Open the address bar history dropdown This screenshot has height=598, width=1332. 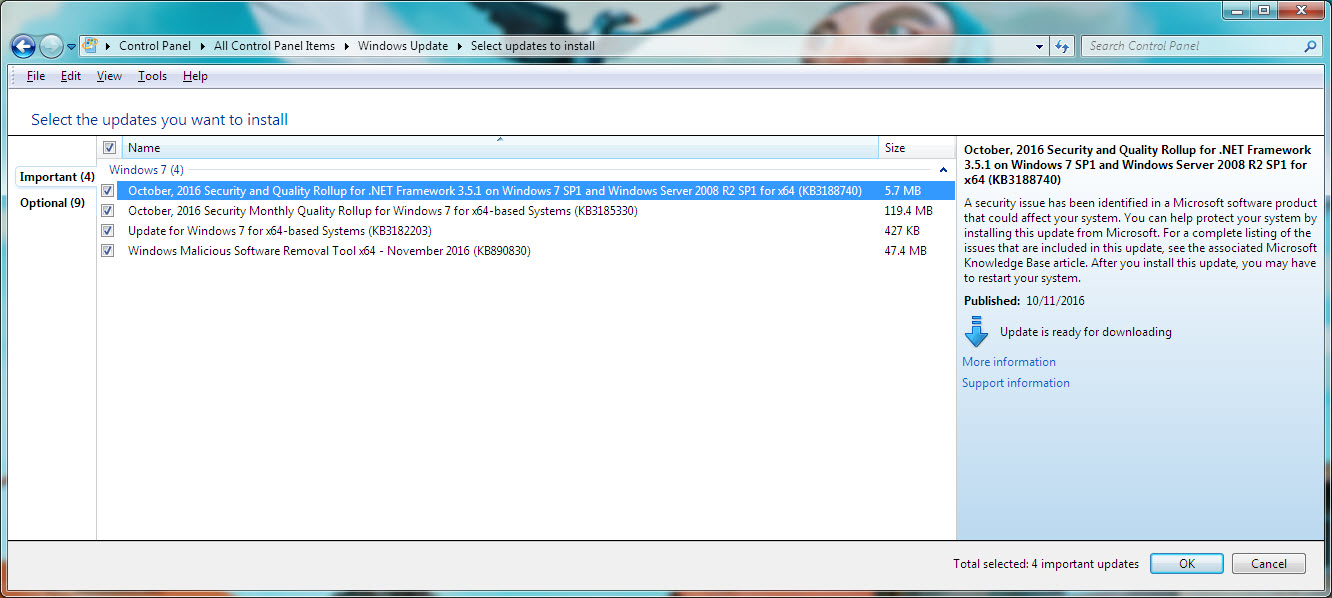point(1040,46)
